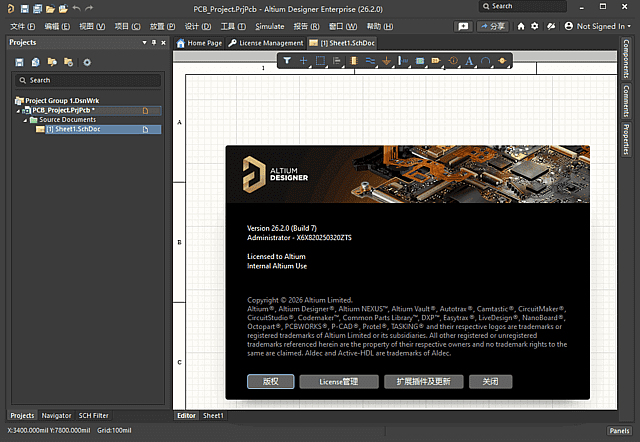This screenshot has height=442, width=640.
Task: Select the Place Wire tool
Action: click(x=370, y=61)
